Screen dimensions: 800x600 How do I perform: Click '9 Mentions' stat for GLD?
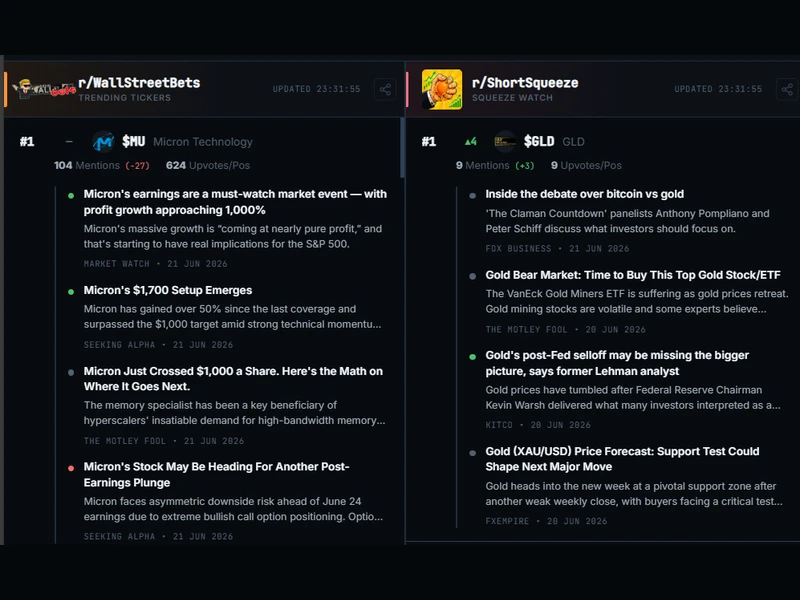(482, 165)
